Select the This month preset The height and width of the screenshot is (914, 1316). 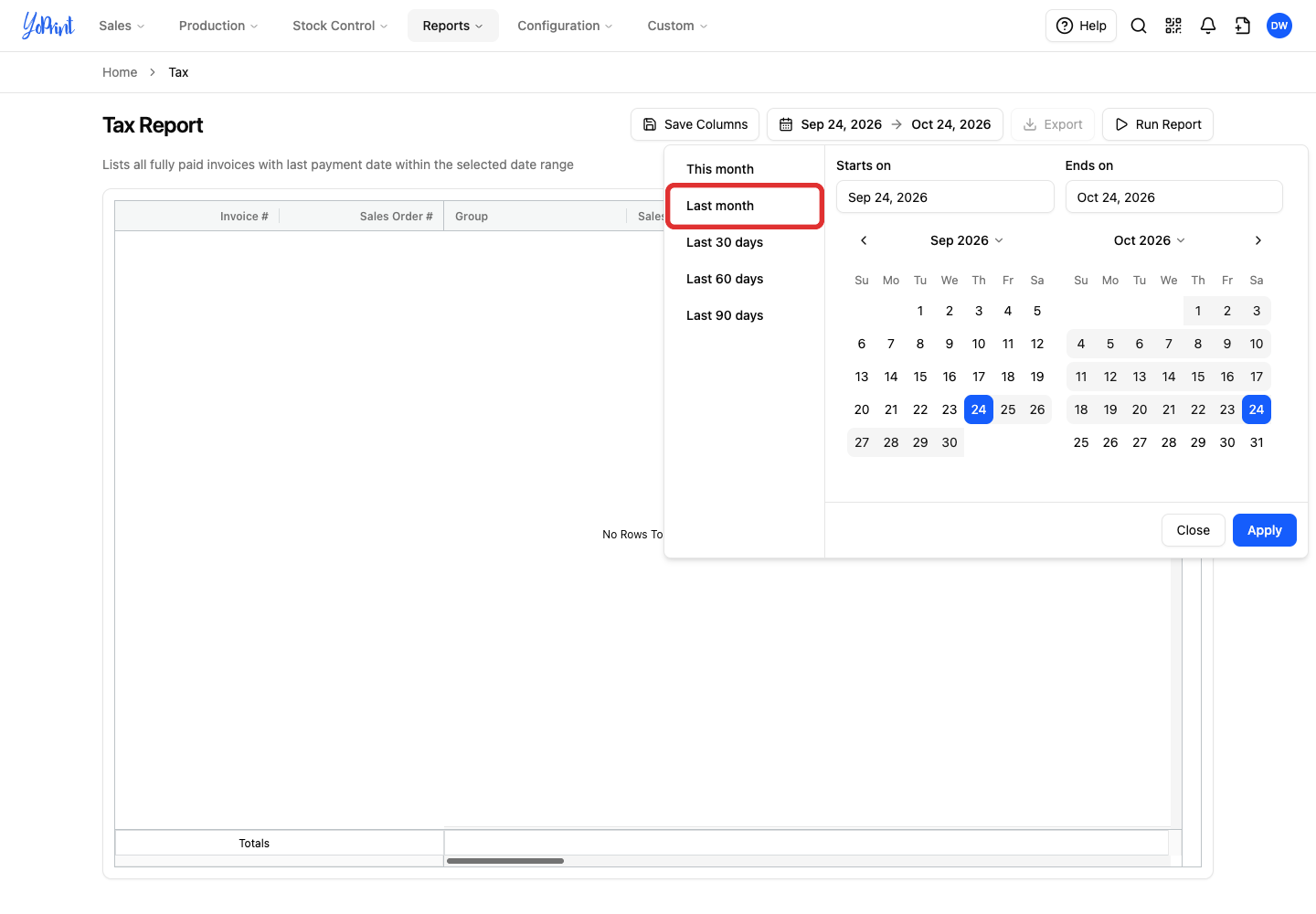[x=745, y=169]
